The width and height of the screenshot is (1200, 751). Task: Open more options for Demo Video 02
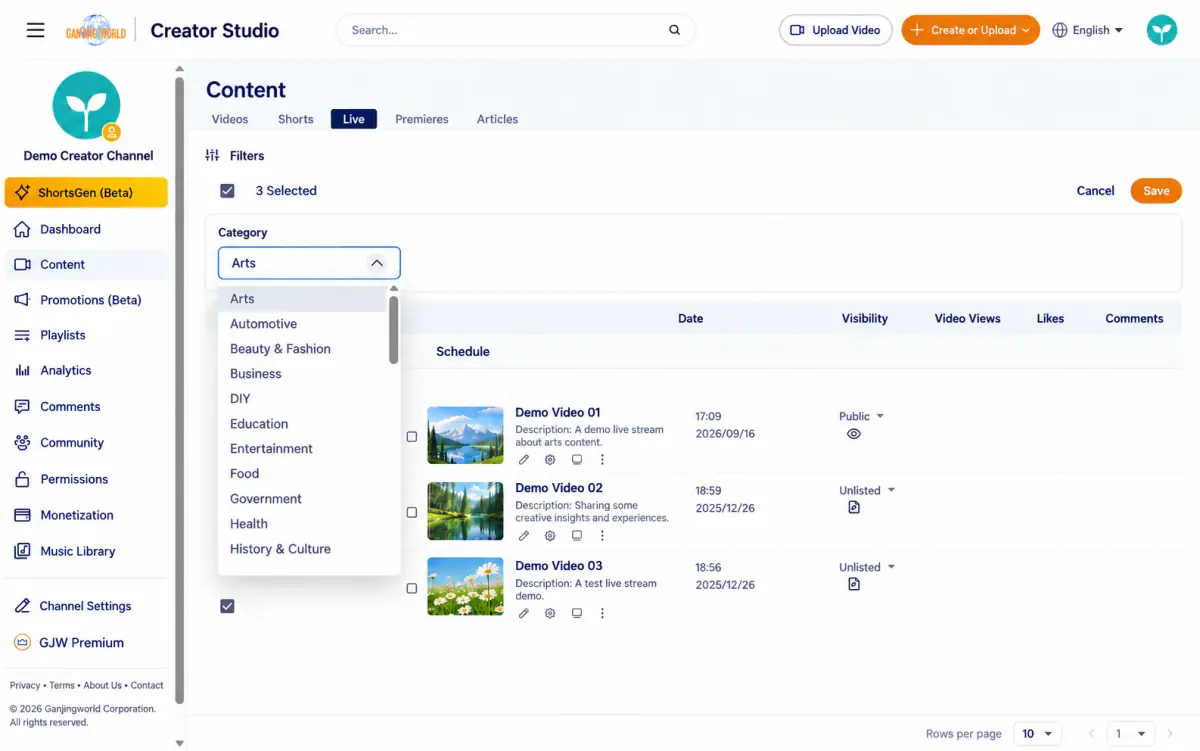coord(602,536)
